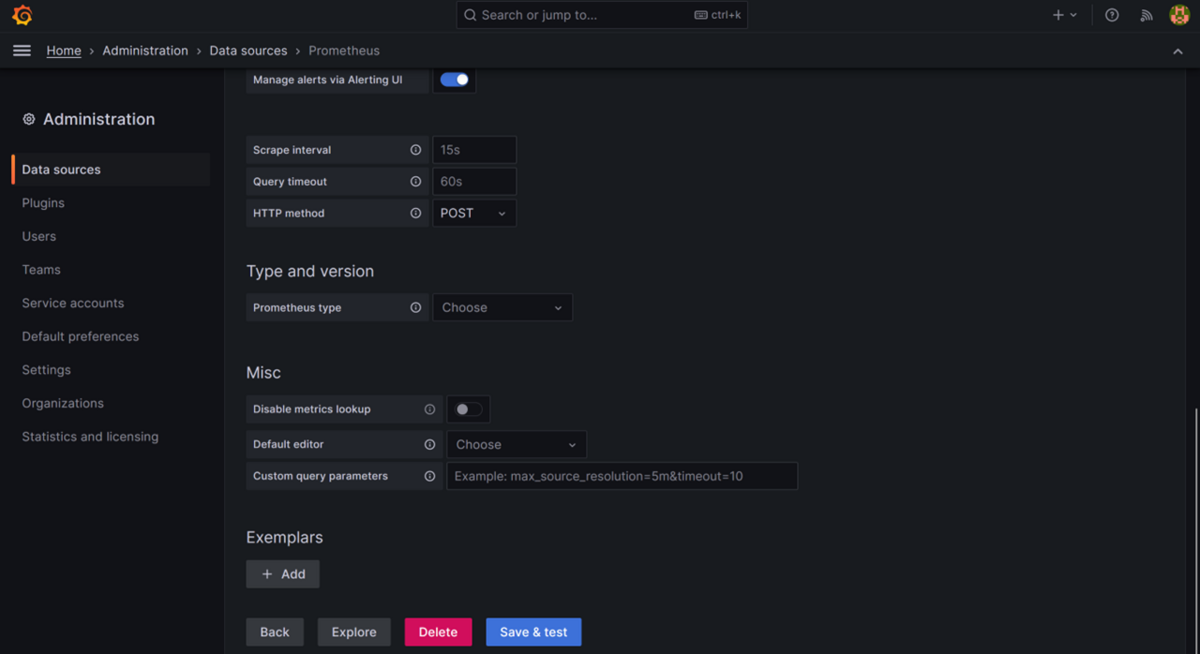The height and width of the screenshot is (654, 1200).
Task: Open the user profile avatar
Action: [x=1179, y=15]
